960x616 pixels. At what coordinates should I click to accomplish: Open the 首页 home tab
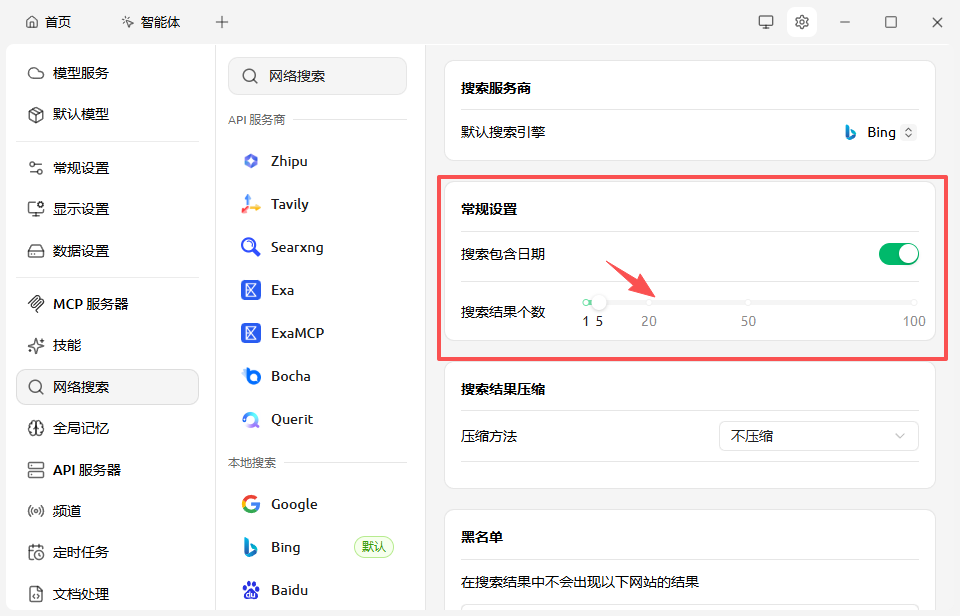(x=48, y=23)
